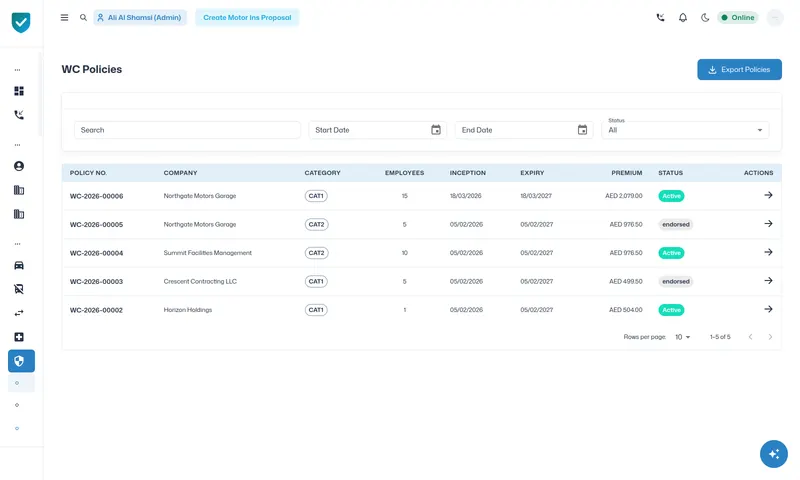
Task: Go to next page chevron
Action: 770,337
